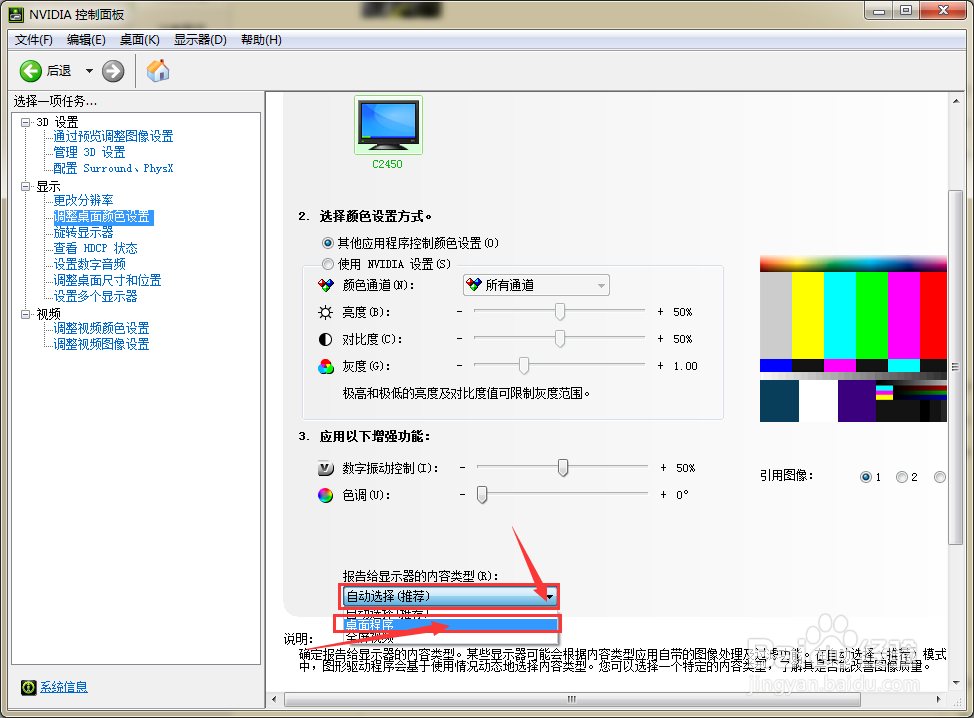Open the 文件(F) menu

(34, 40)
